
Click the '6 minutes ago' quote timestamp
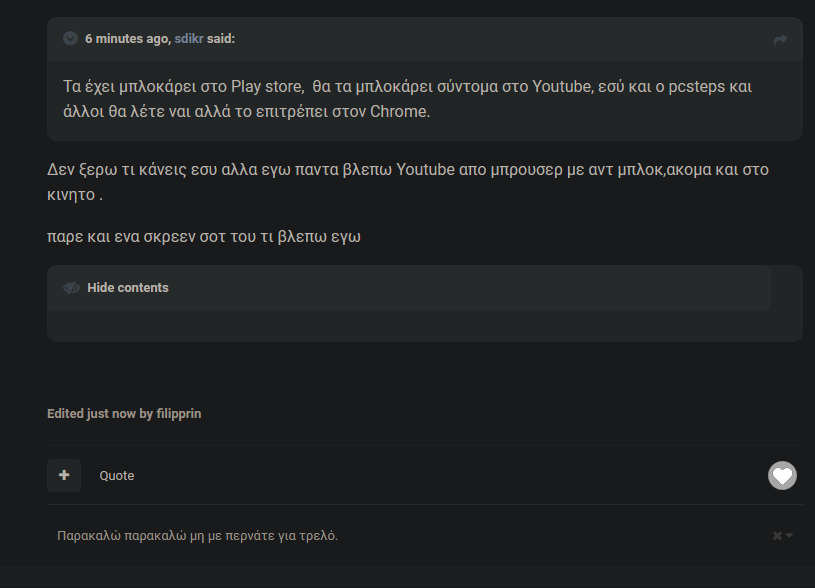[127, 38]
